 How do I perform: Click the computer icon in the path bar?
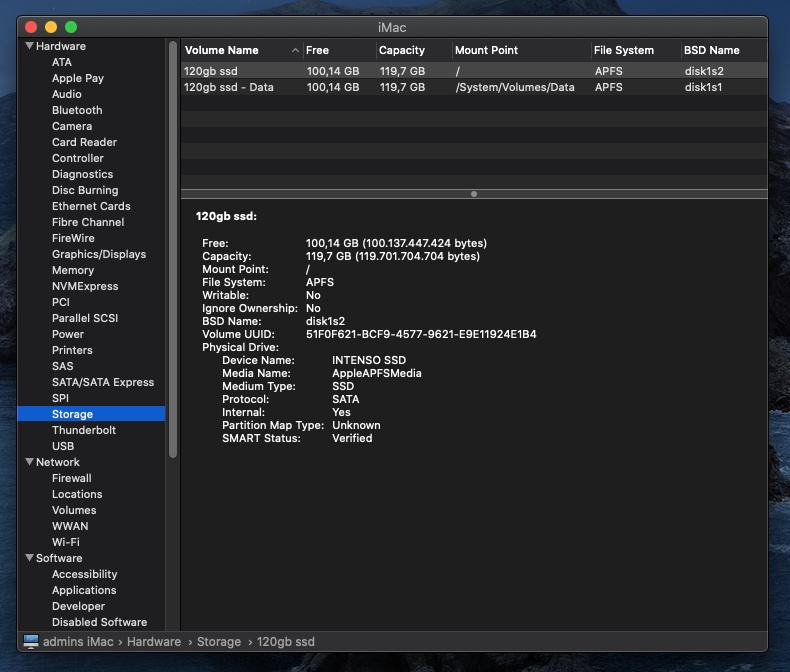tap(30, 641)
